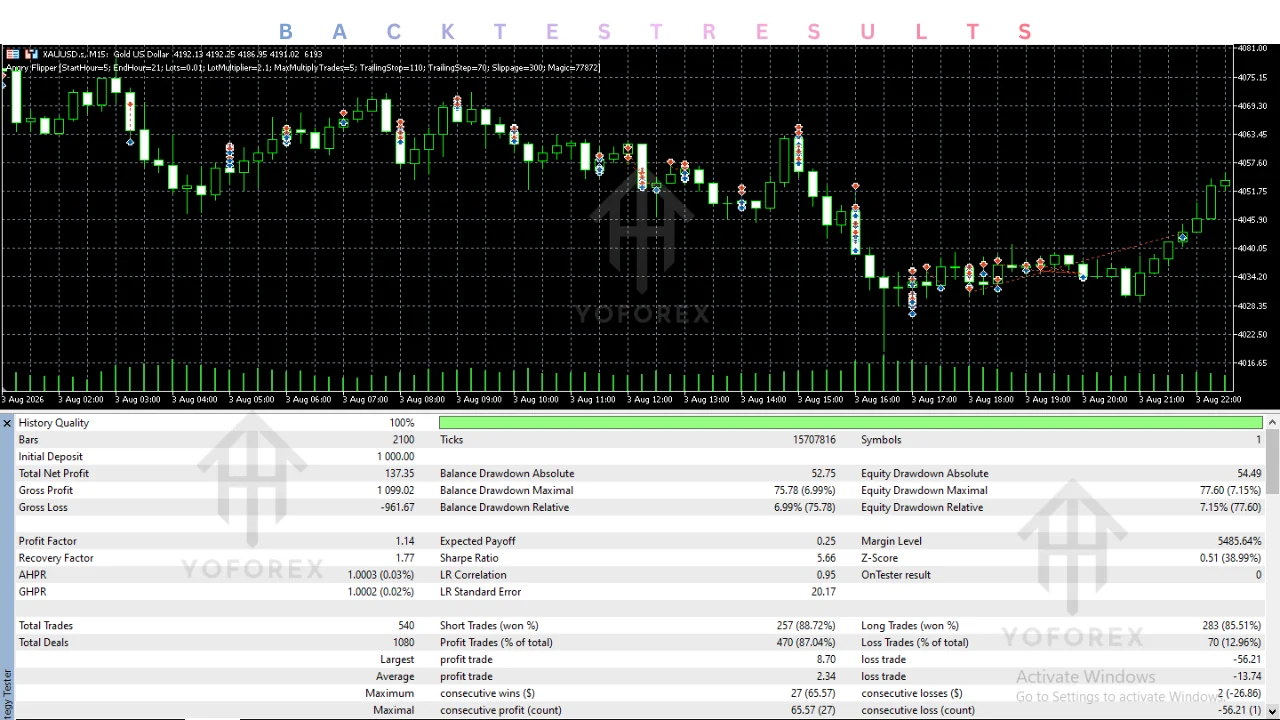
Task: Select the consecutive wins ($) label
Action: coord(487,695)
